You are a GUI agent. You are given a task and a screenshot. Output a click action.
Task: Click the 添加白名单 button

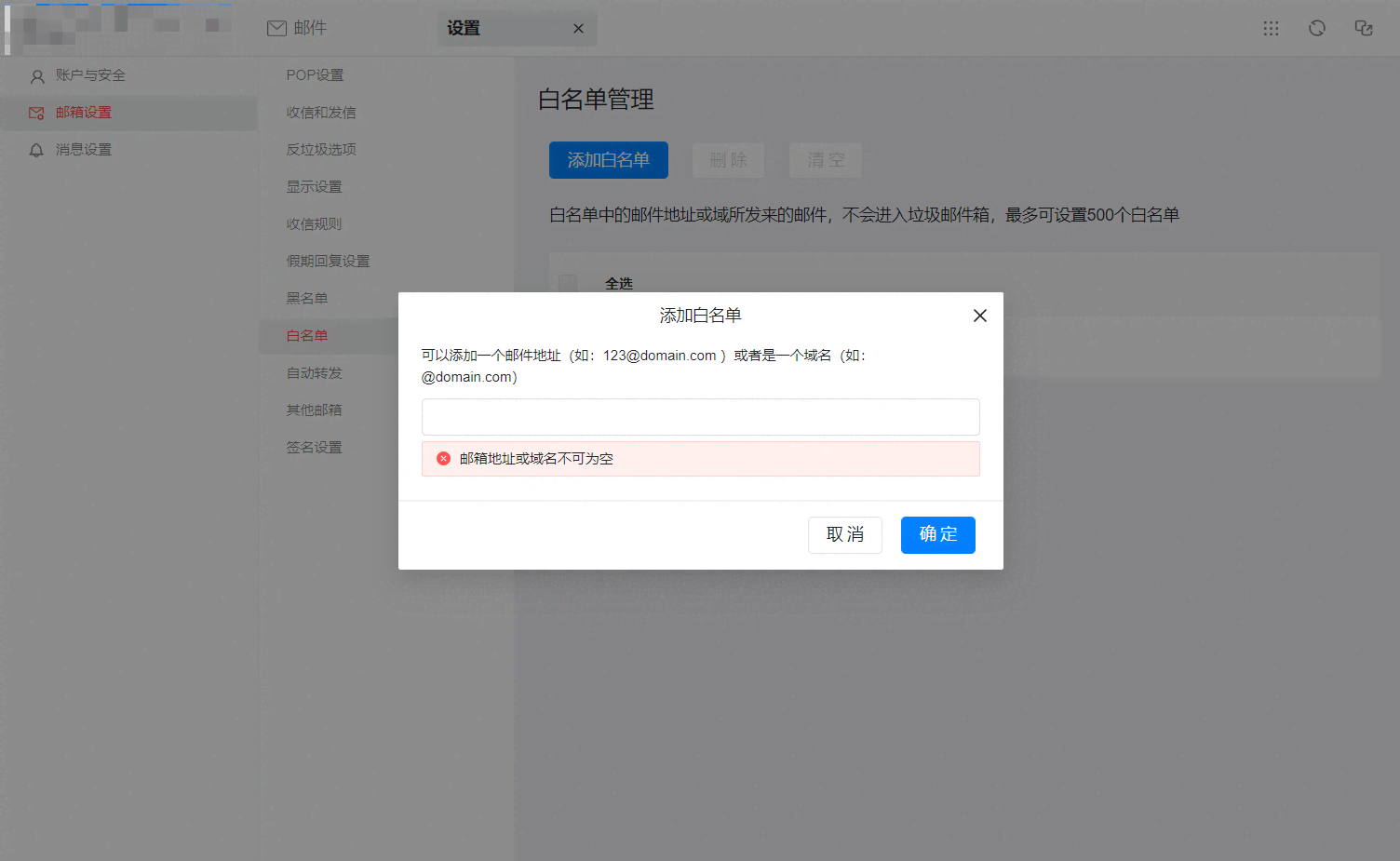click(608, 160)
